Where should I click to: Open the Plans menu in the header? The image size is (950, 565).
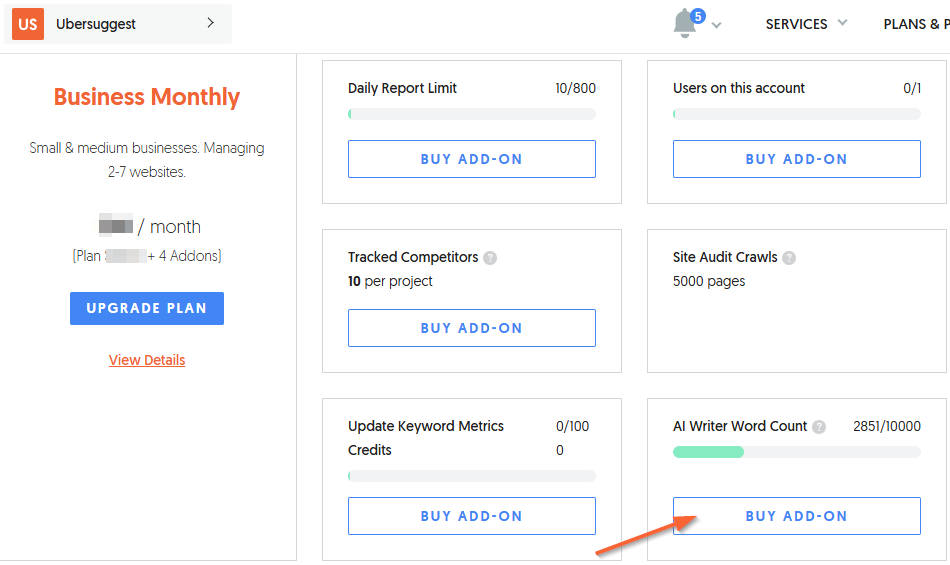click(x=915, y=24)
